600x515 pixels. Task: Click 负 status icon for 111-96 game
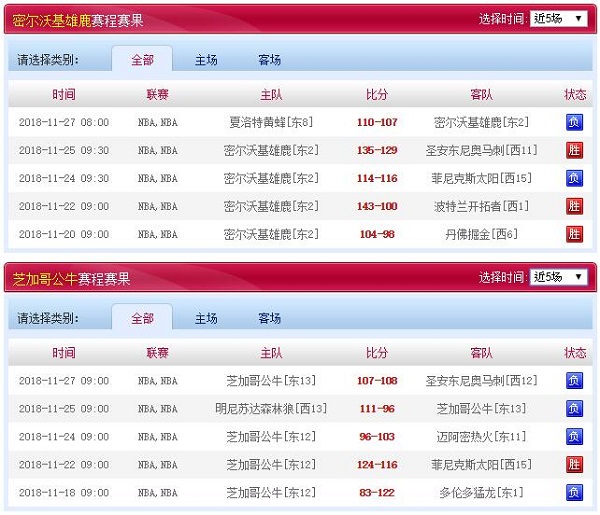coord(574,409)
